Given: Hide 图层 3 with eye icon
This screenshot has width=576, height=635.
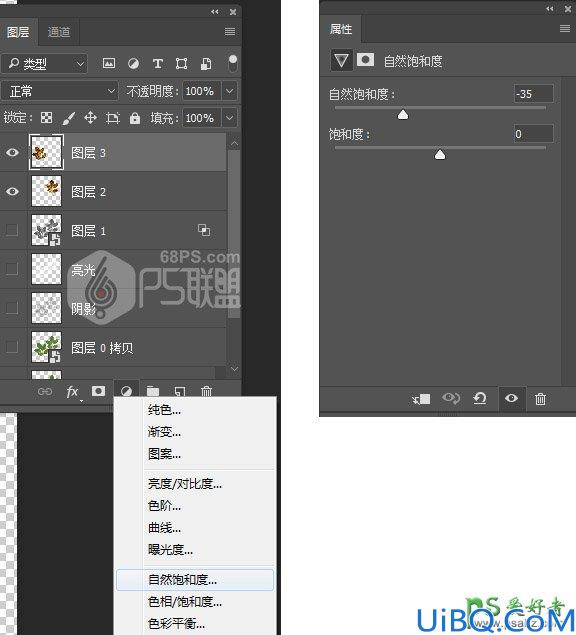Looking at the screenshot, I should (12, 152).
